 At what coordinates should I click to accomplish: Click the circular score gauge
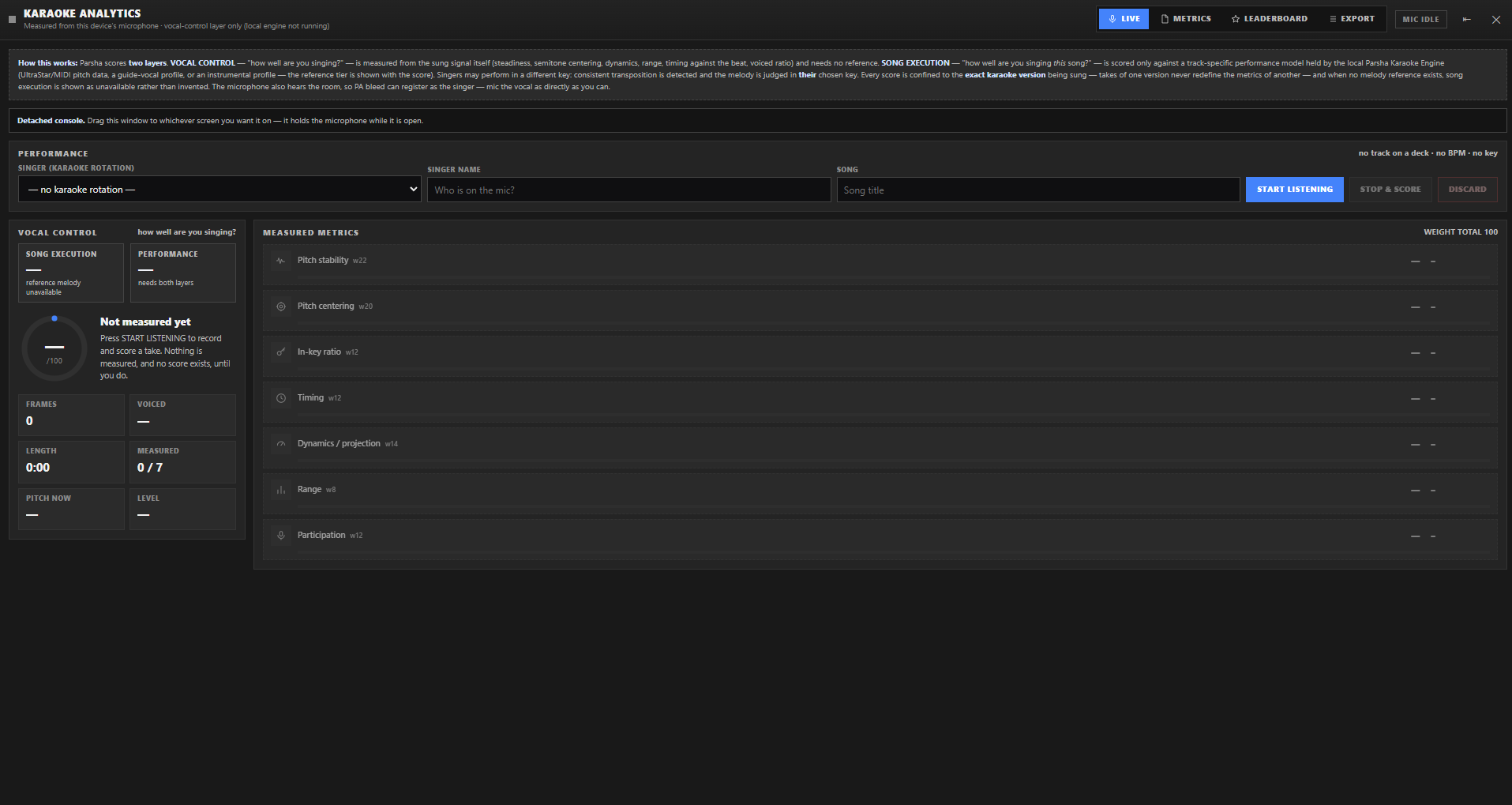54,348
